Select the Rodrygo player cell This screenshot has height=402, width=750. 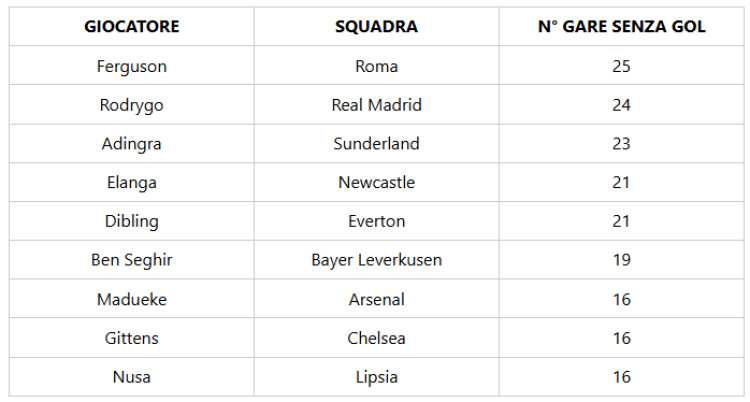tap(132, 105)
